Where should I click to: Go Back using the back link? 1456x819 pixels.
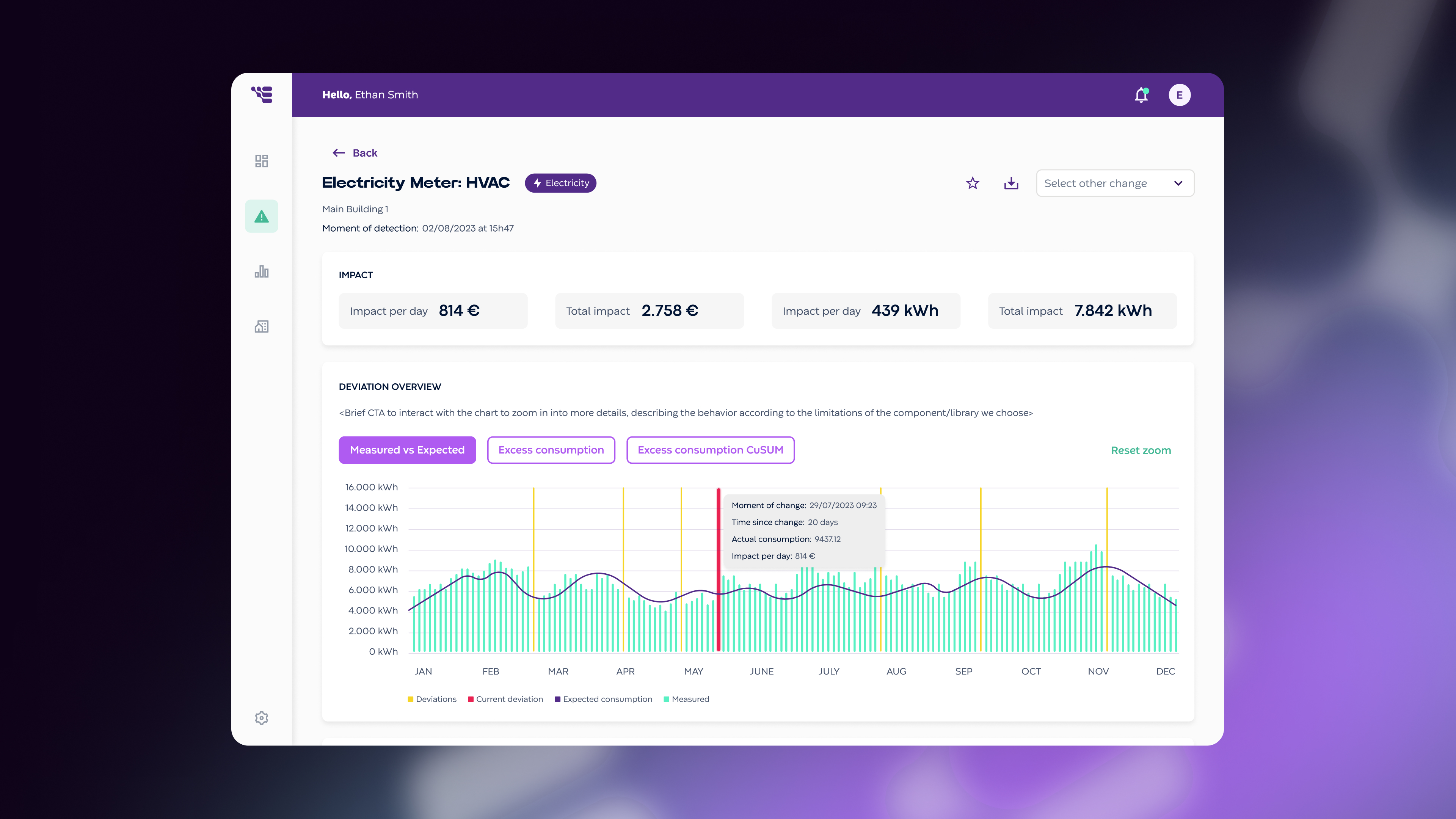(355, 152)
